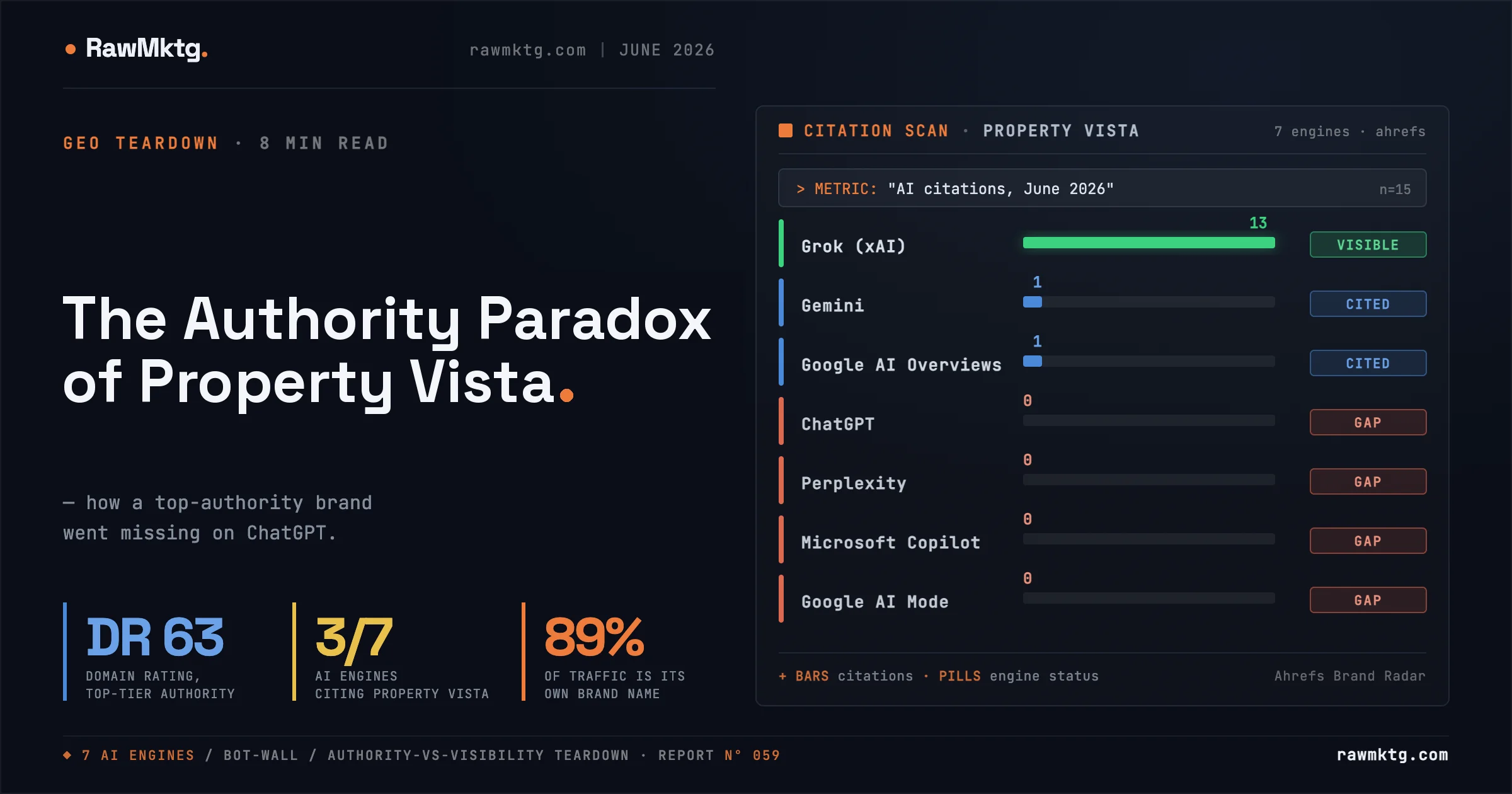Click the 'GEO TEARDOWN' category label
The width and height of the screenshot is (1512, 794).
point(140,143)
